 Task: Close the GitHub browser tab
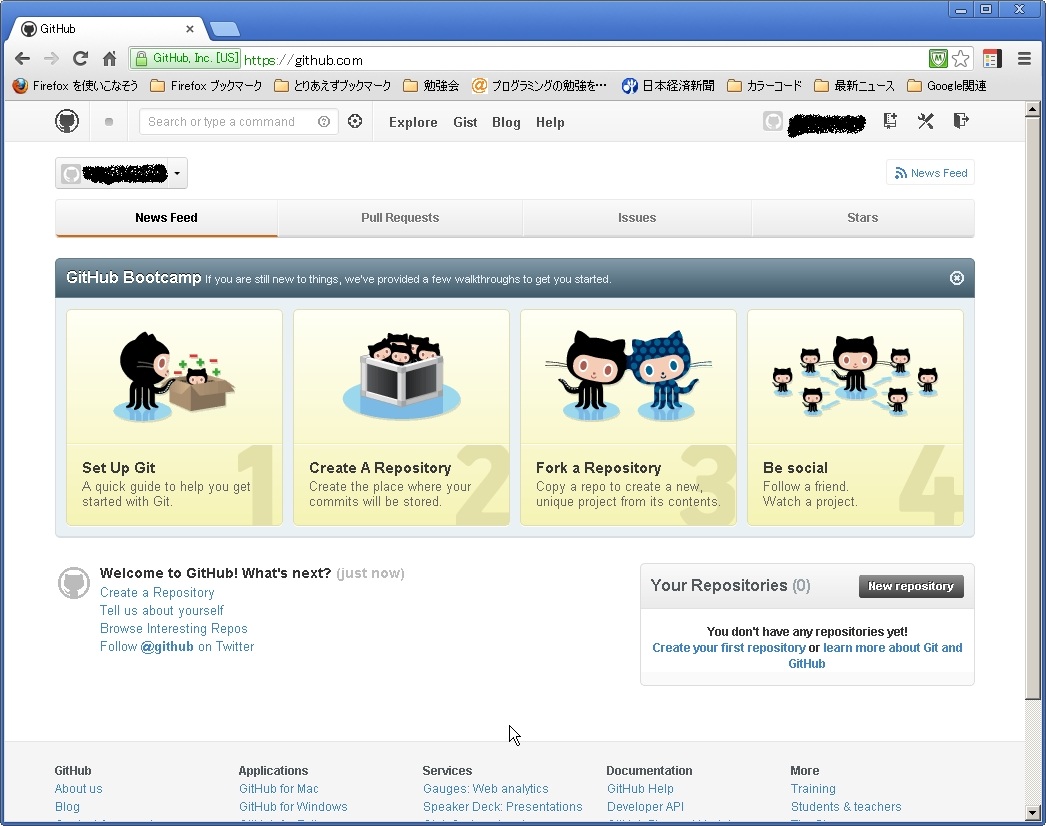pyautogui.click(x=189, y=29)
